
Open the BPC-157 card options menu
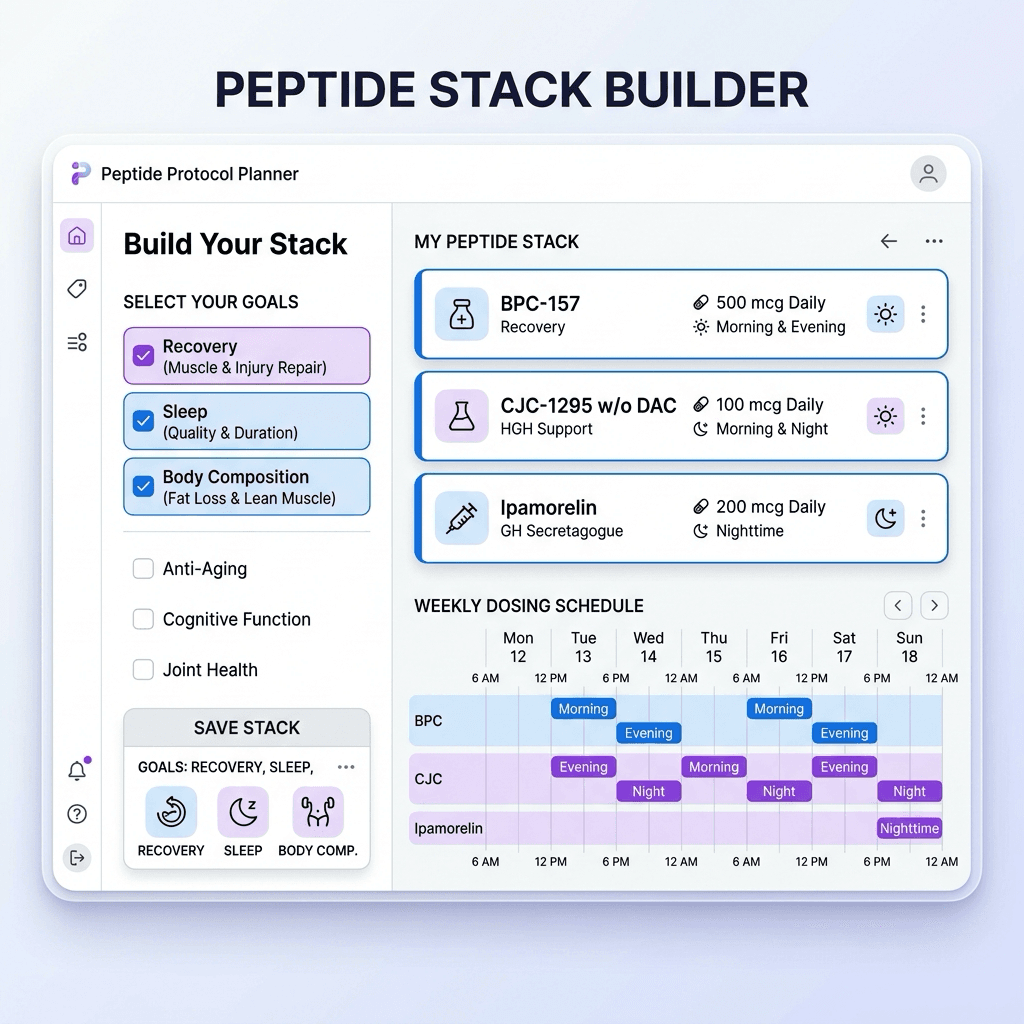[922, 314]
